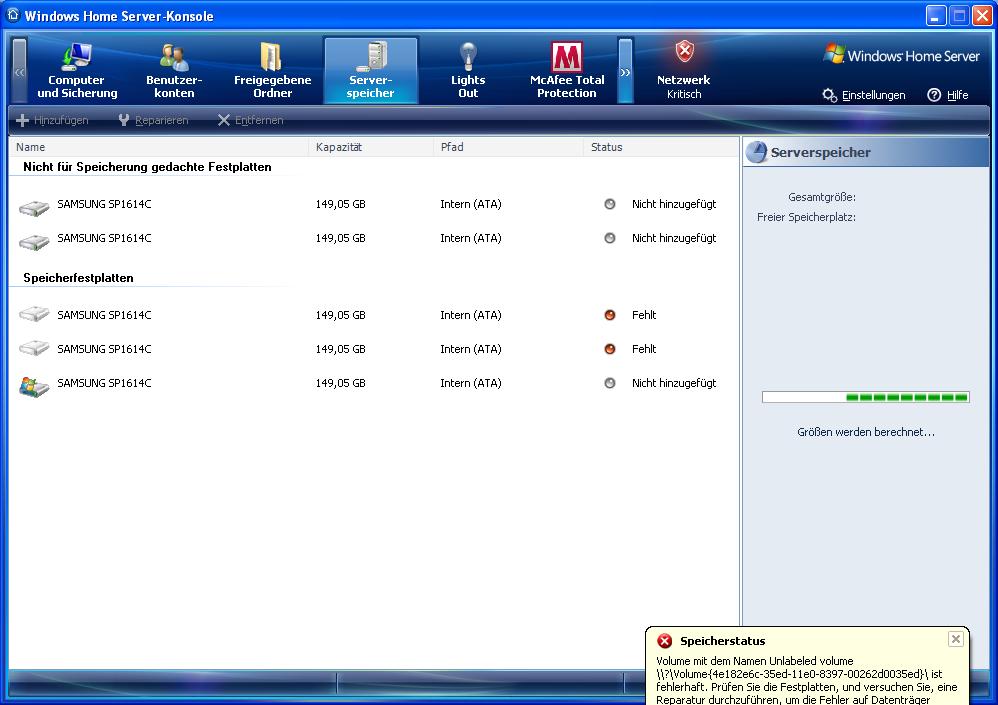Open the Lights Out tab

tap(468, 70)
